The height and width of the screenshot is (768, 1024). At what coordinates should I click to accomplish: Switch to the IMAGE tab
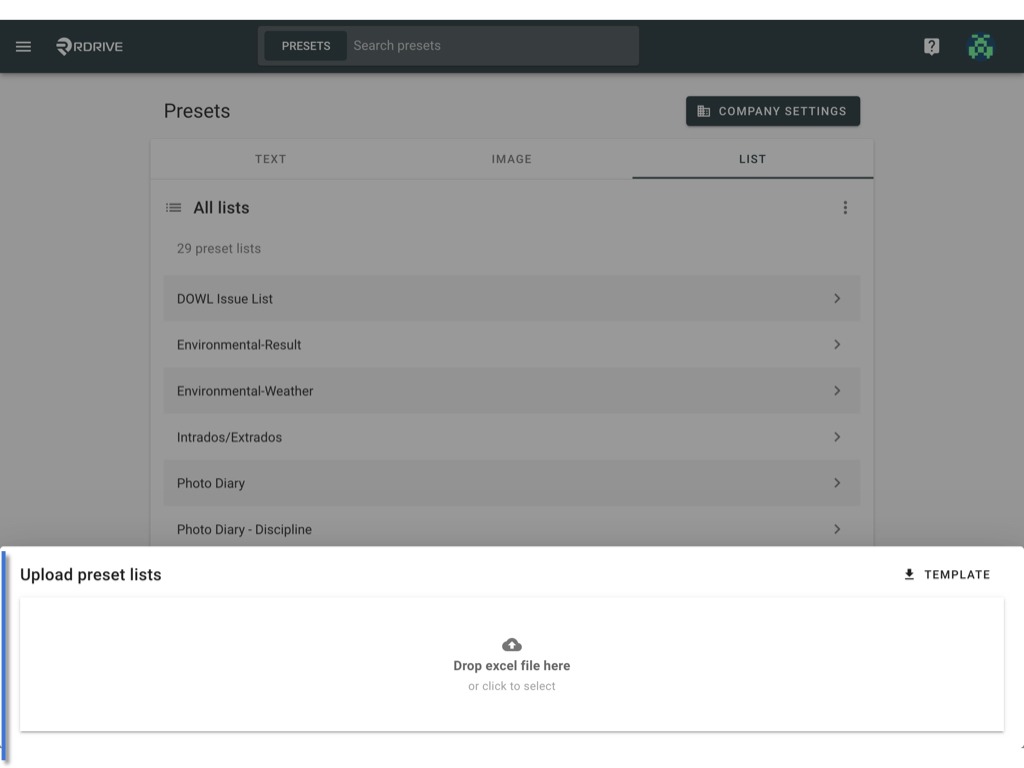click(x=511, y=159)
